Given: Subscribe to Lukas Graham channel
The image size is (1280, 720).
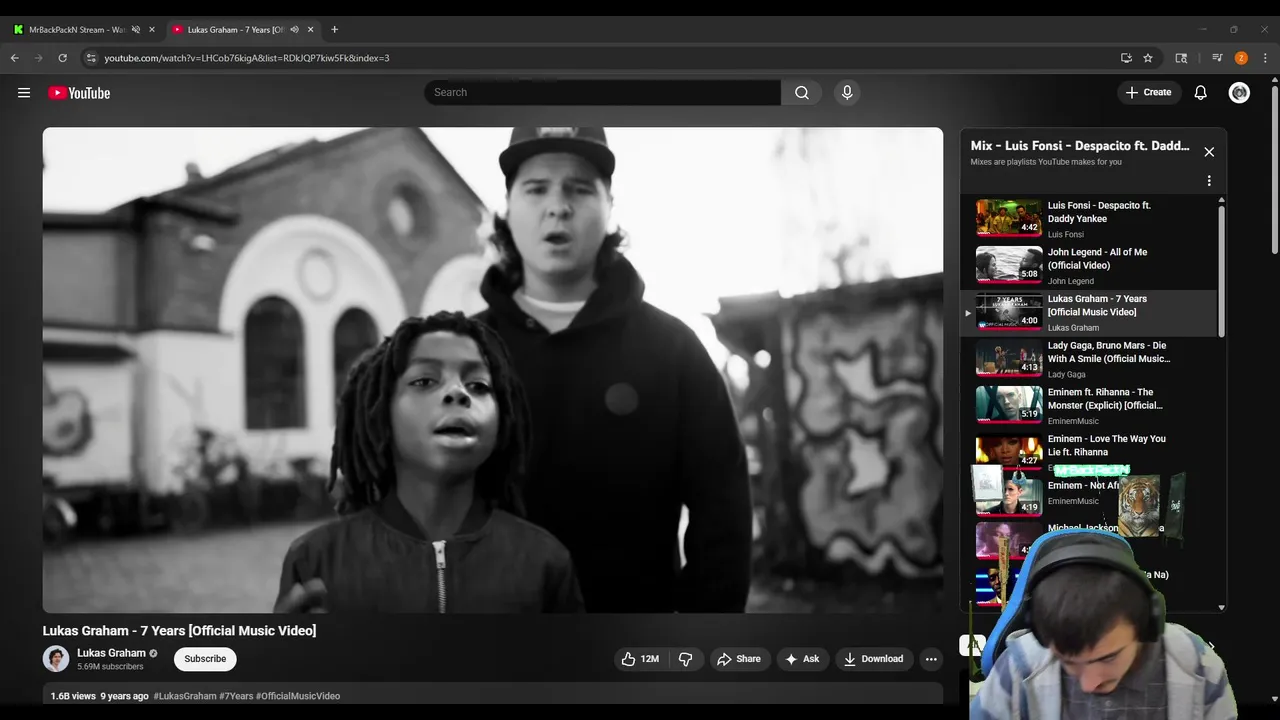Looking at the screenshot, I should coord(205,659).
